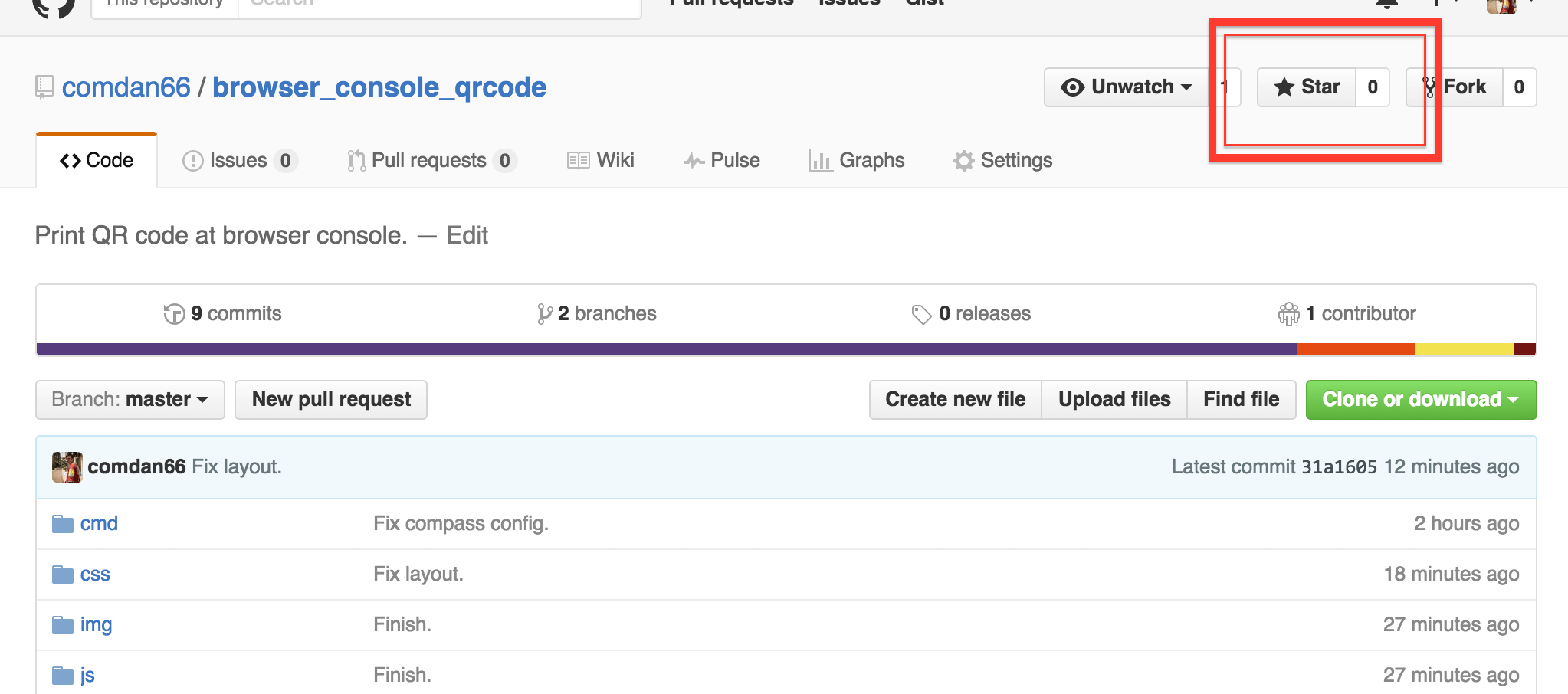Image resolution: width=1568 pixels, height=694 pixels.
Task: Click the Graphs bar chart icon
Action: 821,161
